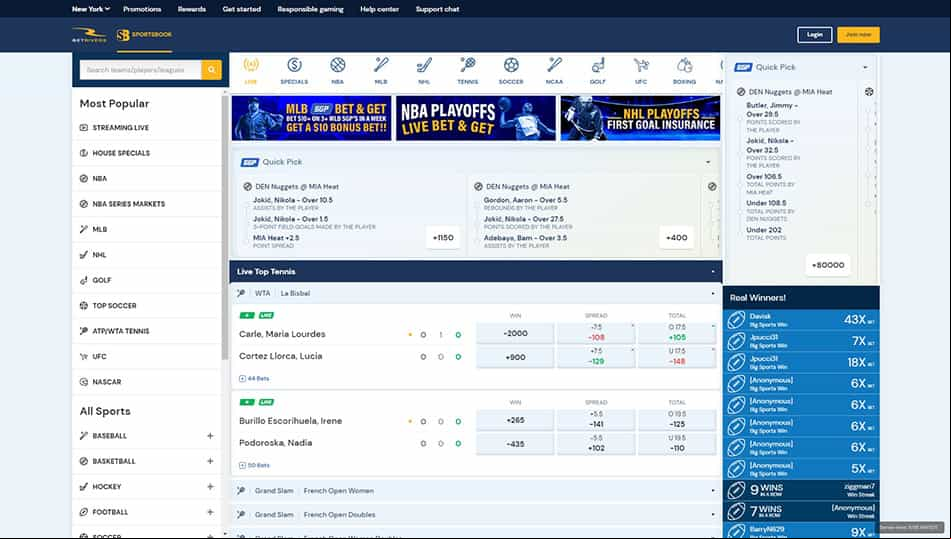Click the yellow Join now button
951x539 pixels.
(858, 35)
